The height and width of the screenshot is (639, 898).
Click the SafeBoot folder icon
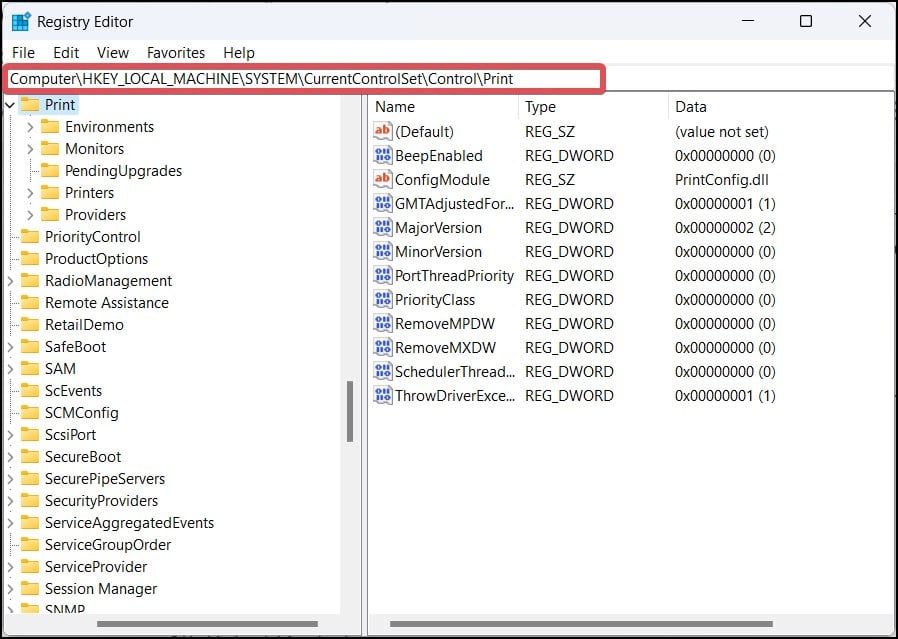pyautogui.click(x=30, y=346)
